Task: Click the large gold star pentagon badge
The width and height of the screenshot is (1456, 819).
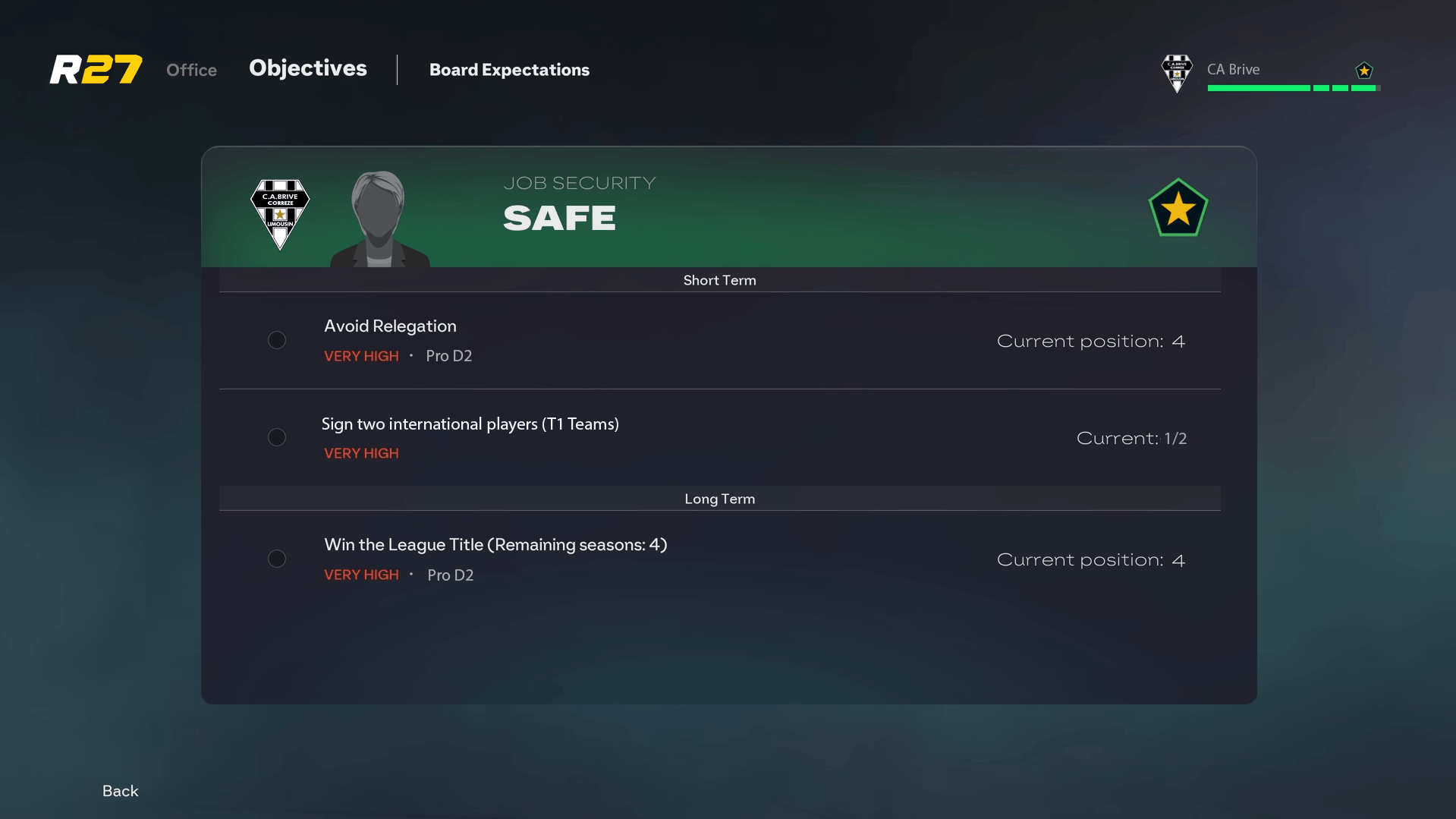Action: click(x=1178, y=208)
